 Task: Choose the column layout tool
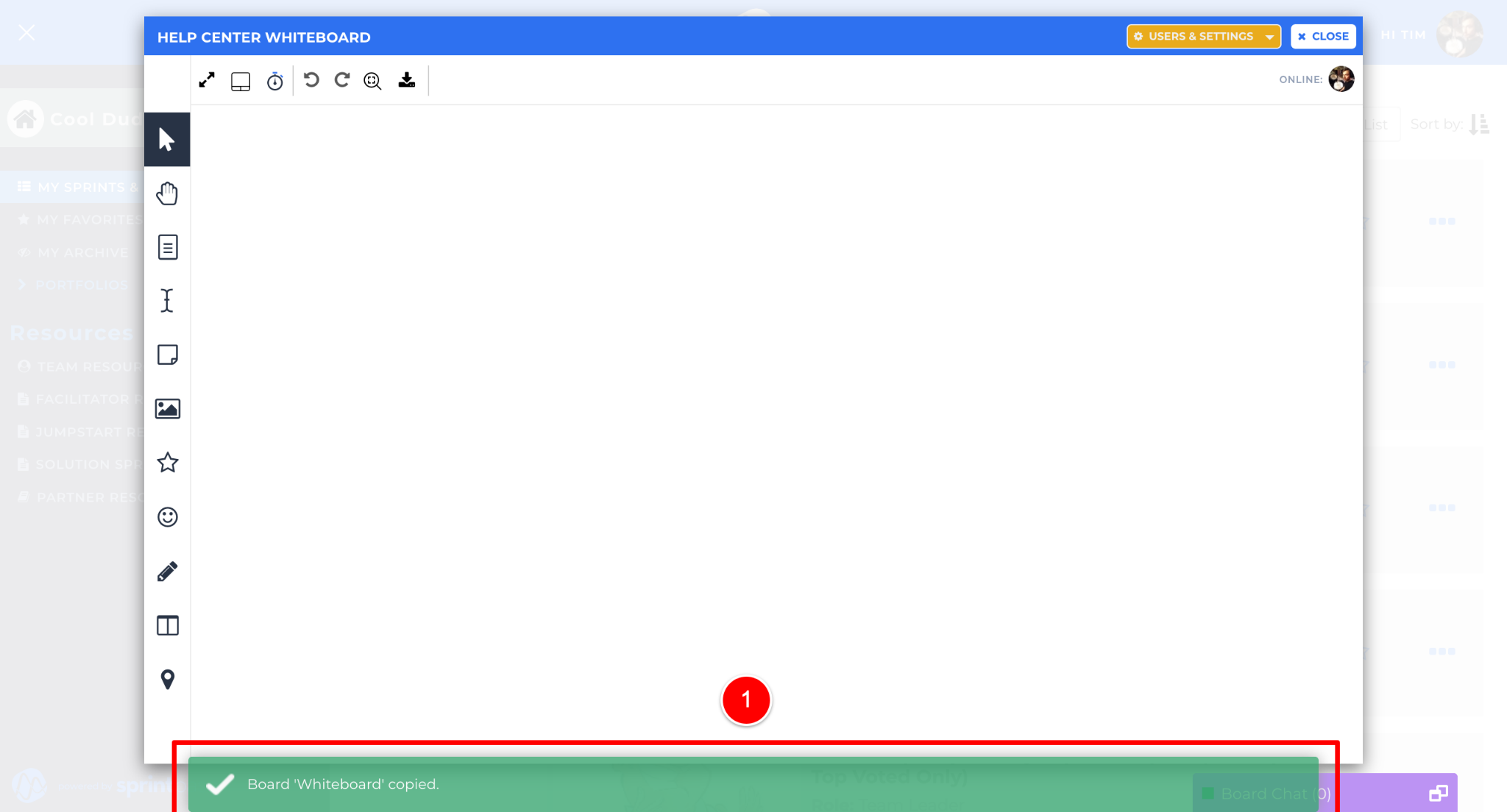coord(167,626)
